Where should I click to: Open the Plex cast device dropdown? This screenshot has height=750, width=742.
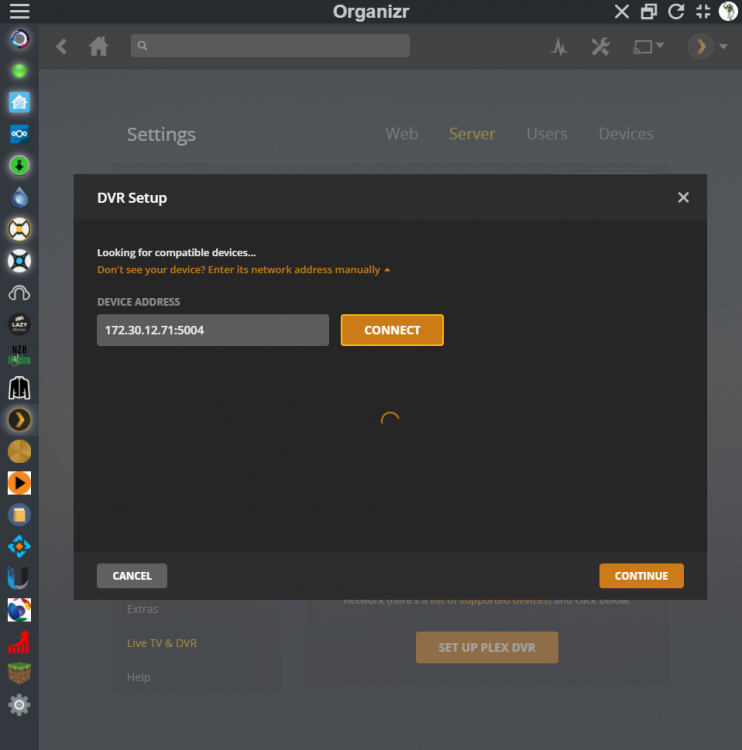click(648, 46)
